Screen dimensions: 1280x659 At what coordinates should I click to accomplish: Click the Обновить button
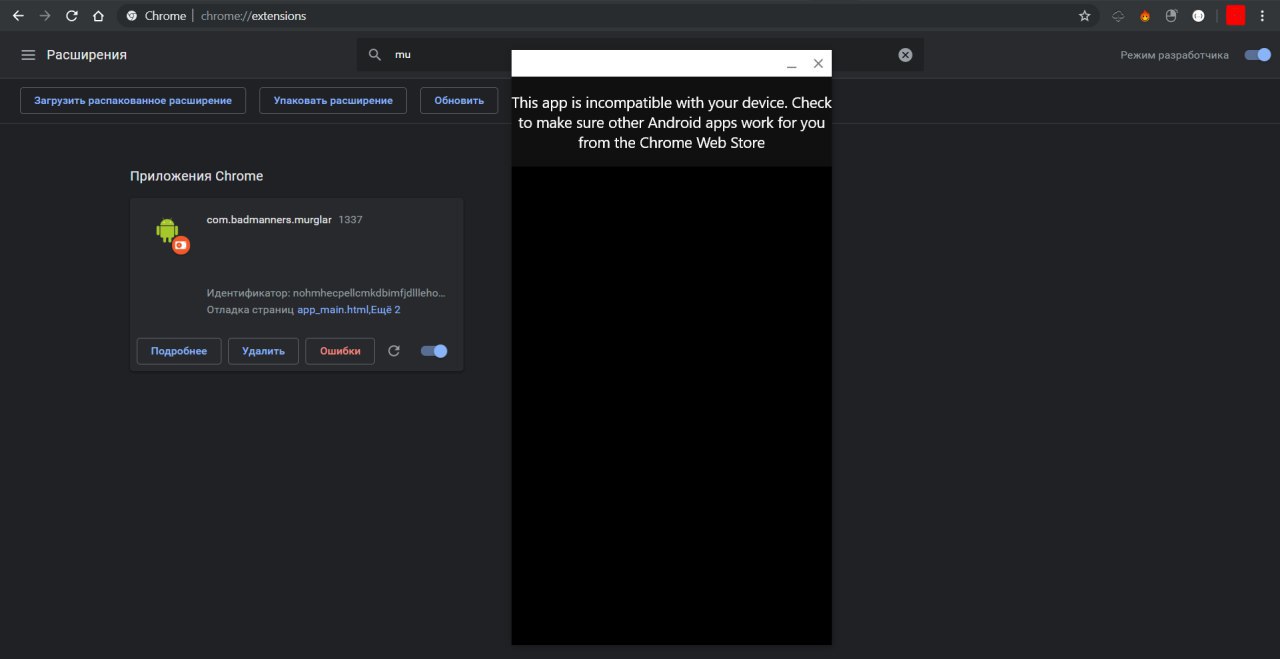coord(459,100)
